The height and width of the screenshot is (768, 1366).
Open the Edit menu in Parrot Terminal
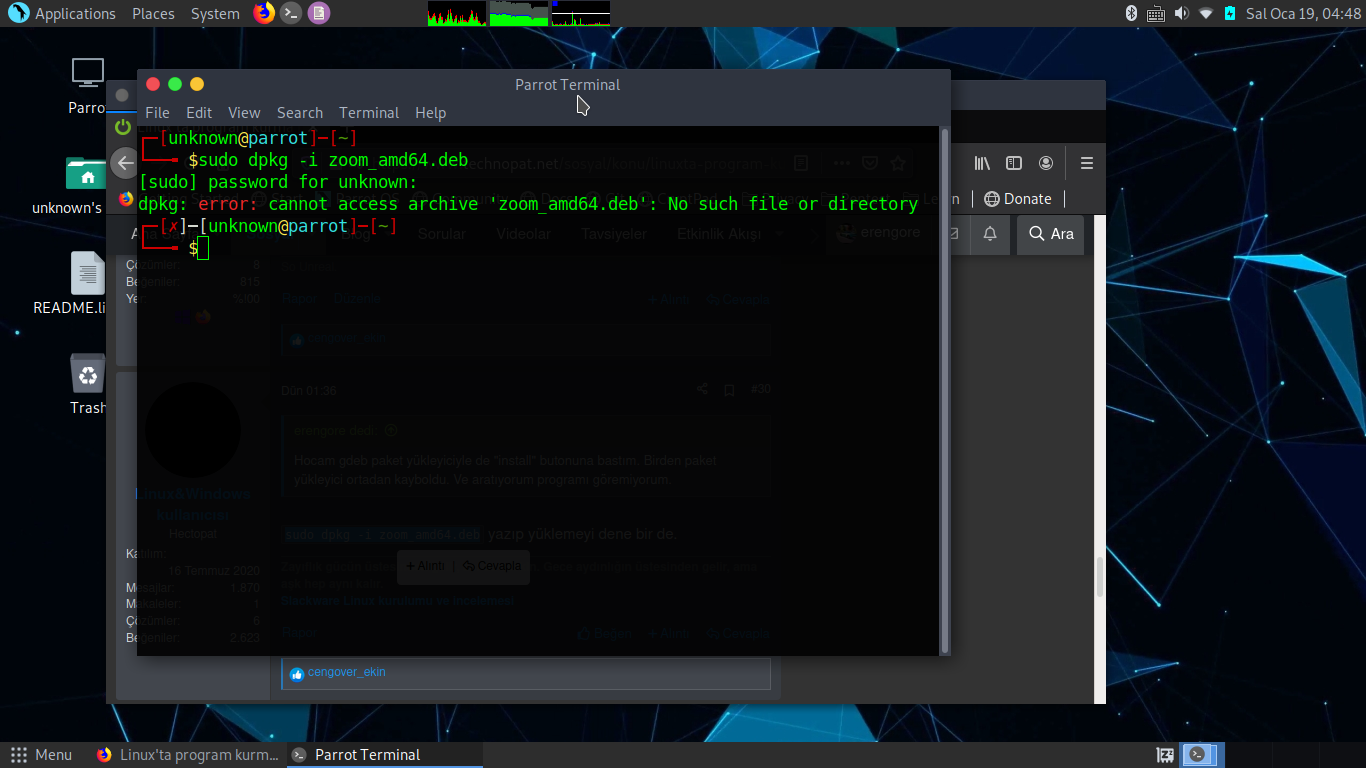point(199,113)
